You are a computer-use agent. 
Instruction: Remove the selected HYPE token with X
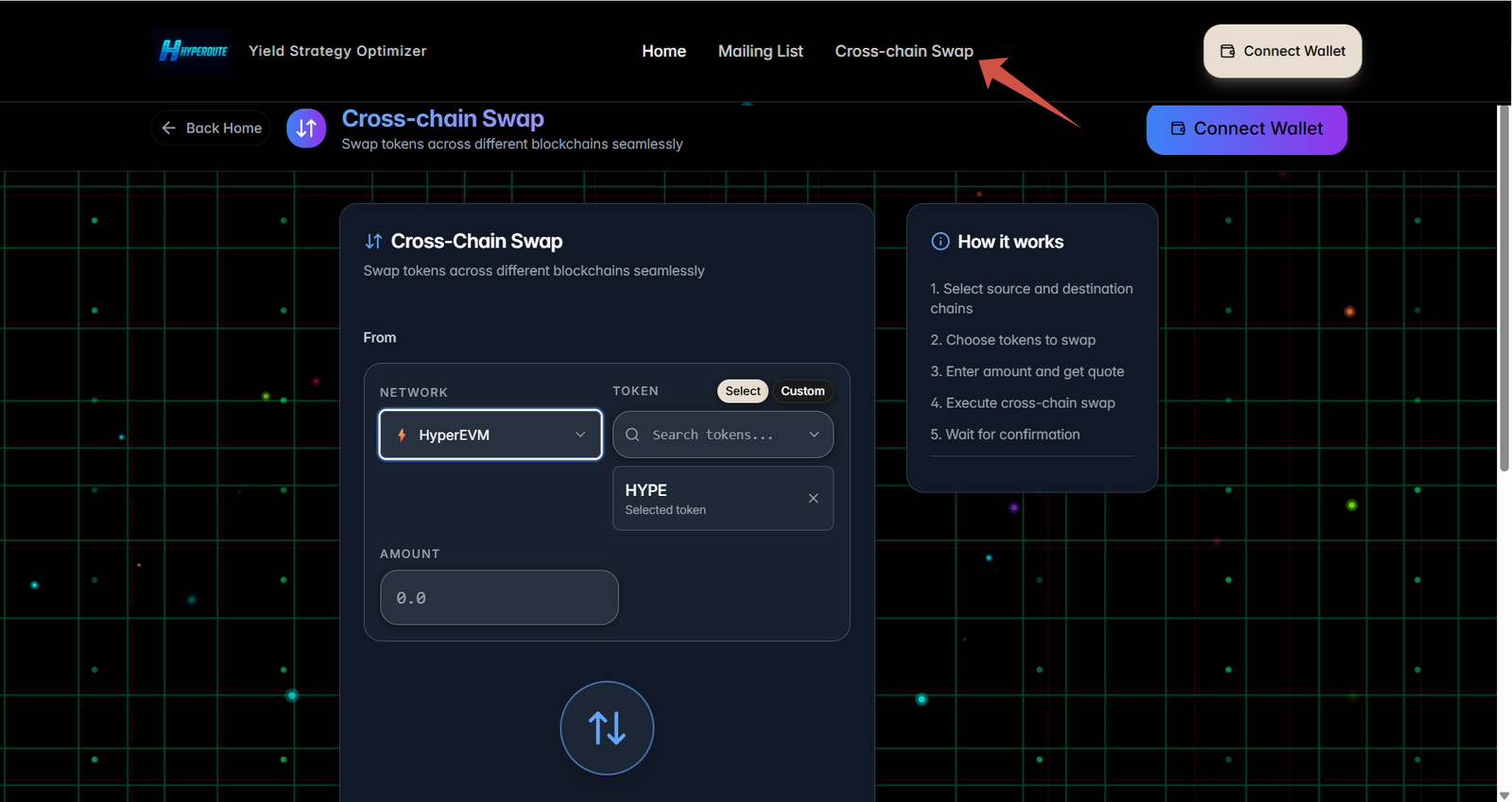pos(813,499)
